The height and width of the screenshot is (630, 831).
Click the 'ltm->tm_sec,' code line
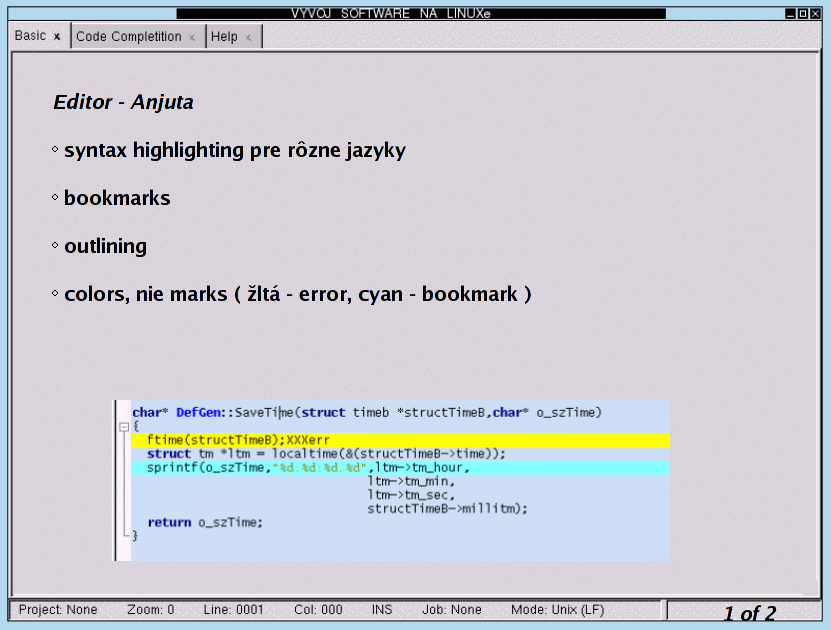point(411,495)
